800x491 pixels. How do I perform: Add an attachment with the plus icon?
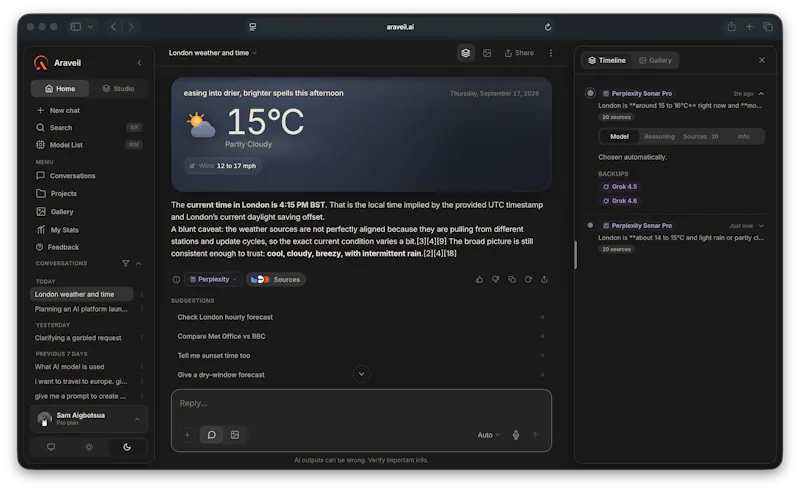(187, 435)
